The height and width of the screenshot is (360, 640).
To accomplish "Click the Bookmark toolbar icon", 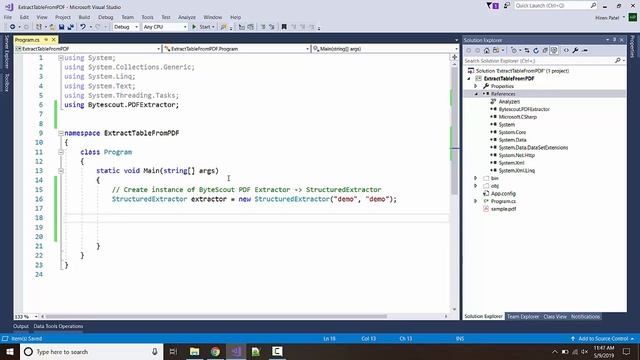I will [284, 27].
